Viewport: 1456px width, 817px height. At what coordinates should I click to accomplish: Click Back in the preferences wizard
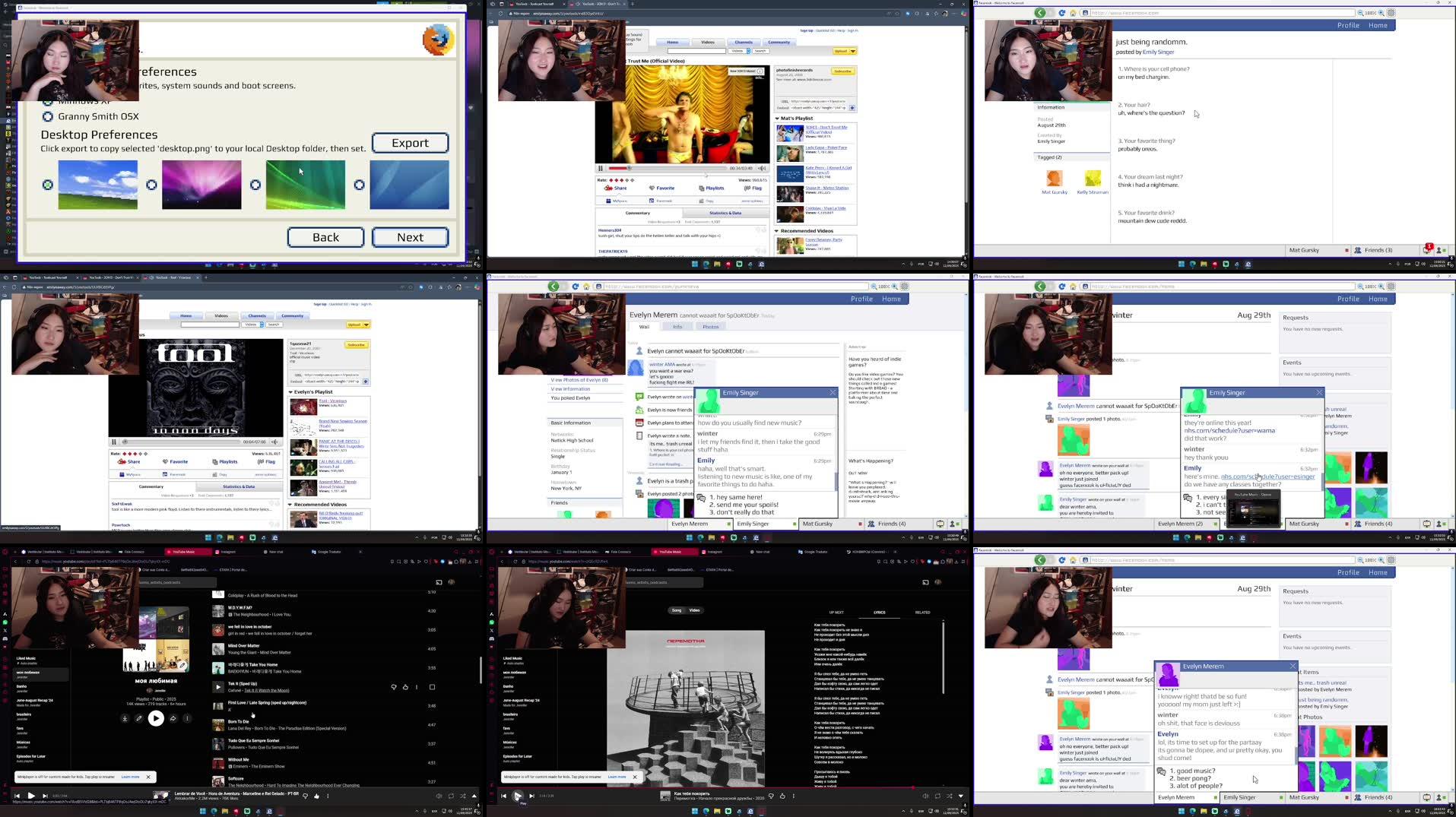325,237
